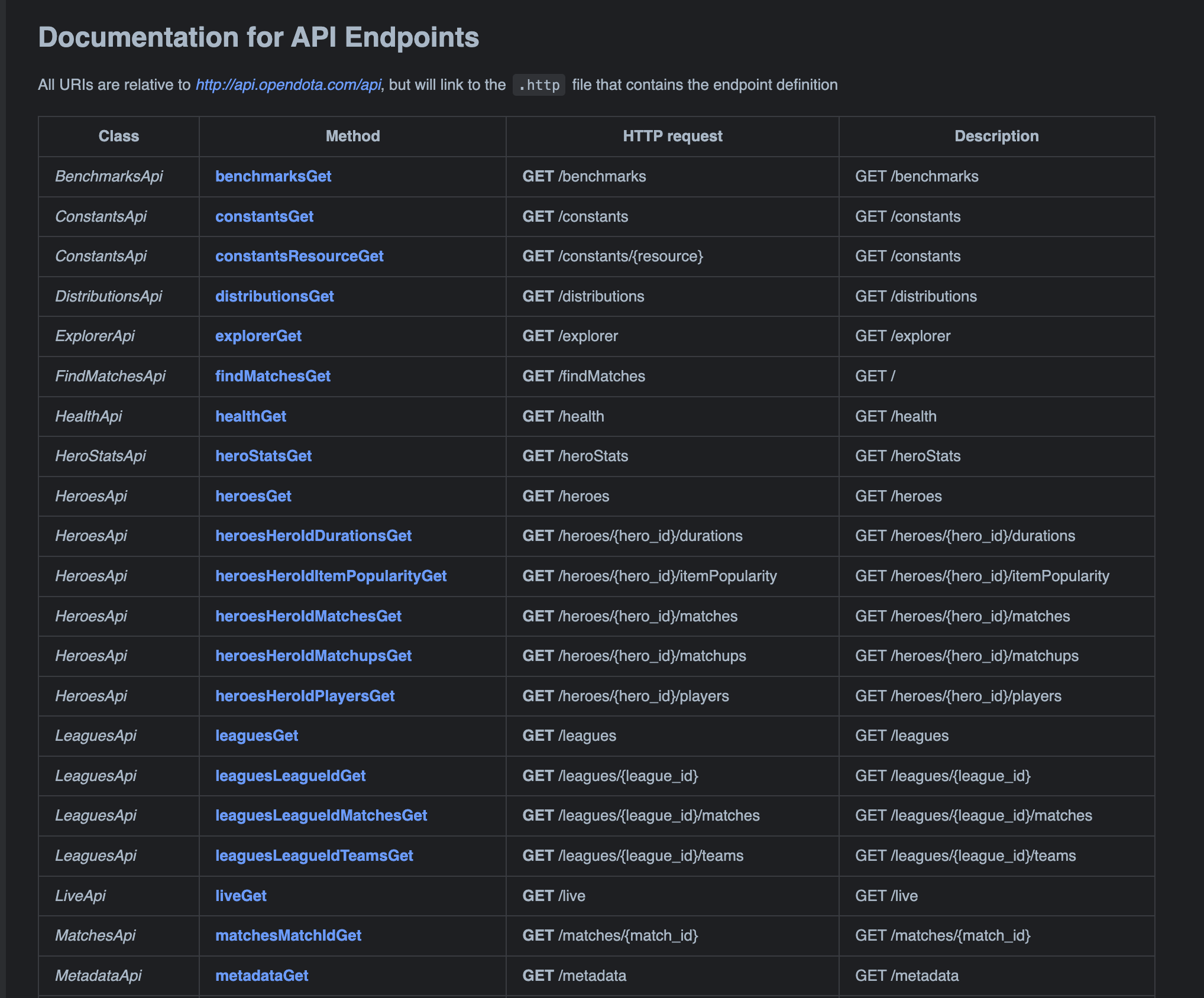The image size is (1204, 998).
Task: Click the distributionsGet method link
Action: tap(274, 296)
